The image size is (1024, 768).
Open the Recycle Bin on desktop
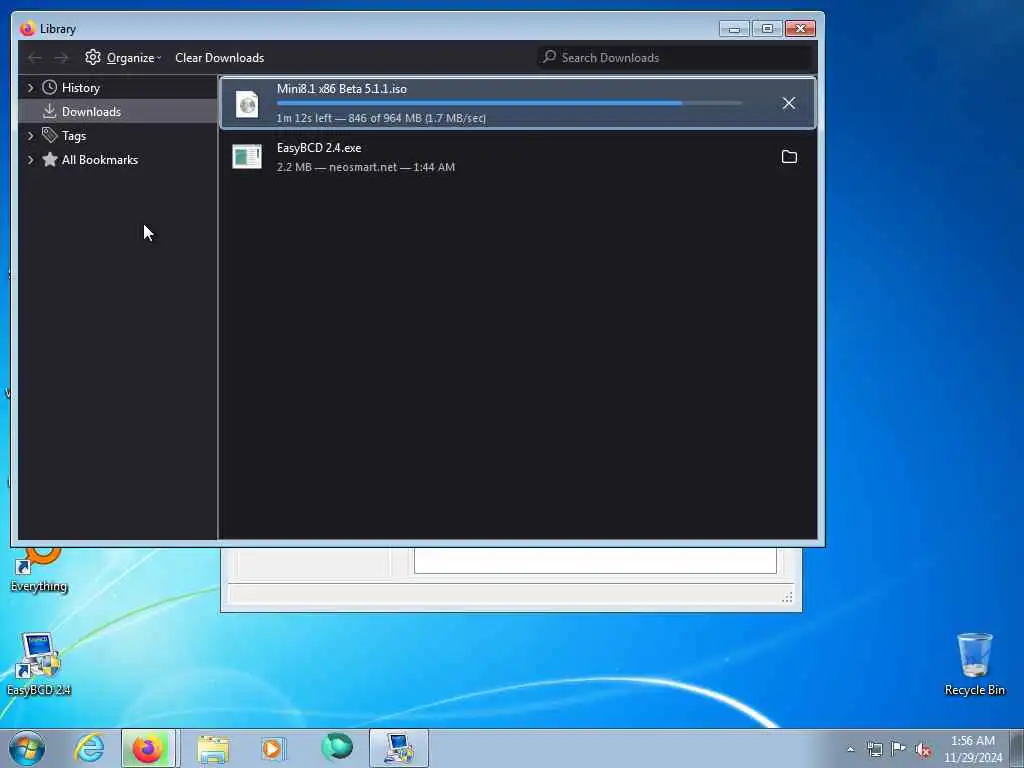pyautogui.click(x=974, y=664)
